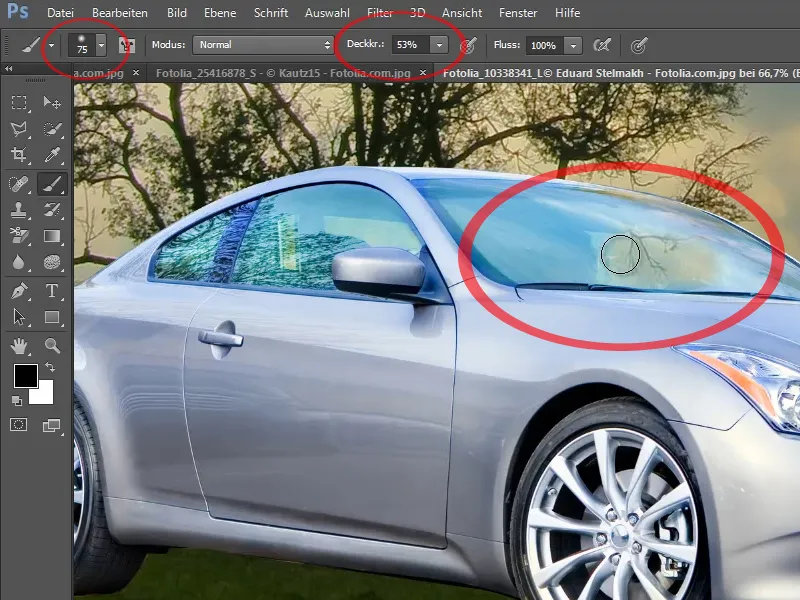
Task: Open the Fenster menu
Action: pyautogui.click(x=518, y=13)
